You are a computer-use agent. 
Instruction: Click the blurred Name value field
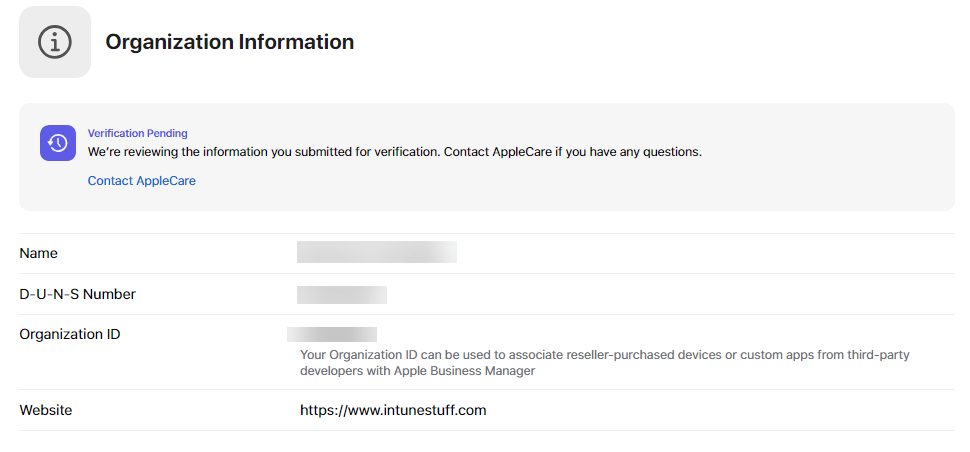[377, 252]
